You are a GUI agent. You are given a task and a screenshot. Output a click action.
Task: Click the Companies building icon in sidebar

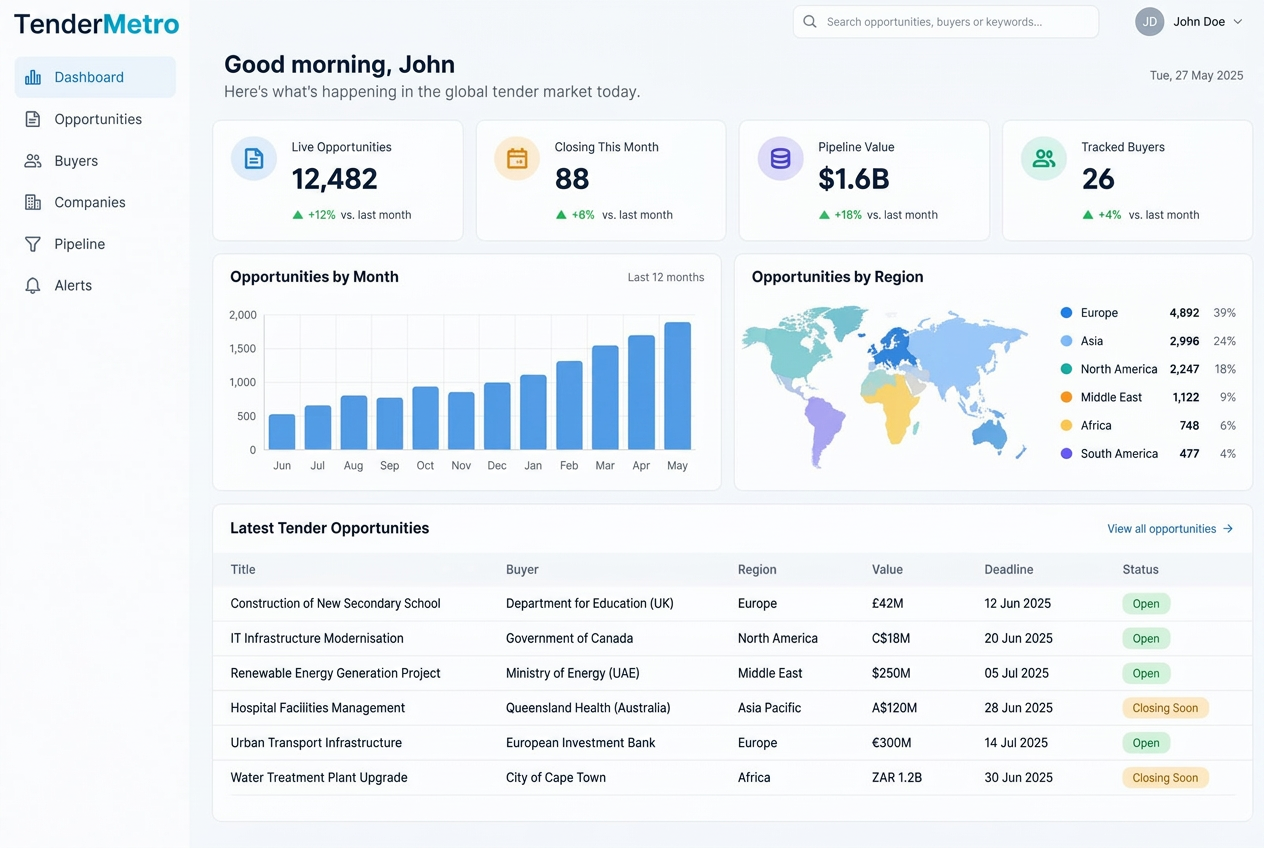coord(33,202)
